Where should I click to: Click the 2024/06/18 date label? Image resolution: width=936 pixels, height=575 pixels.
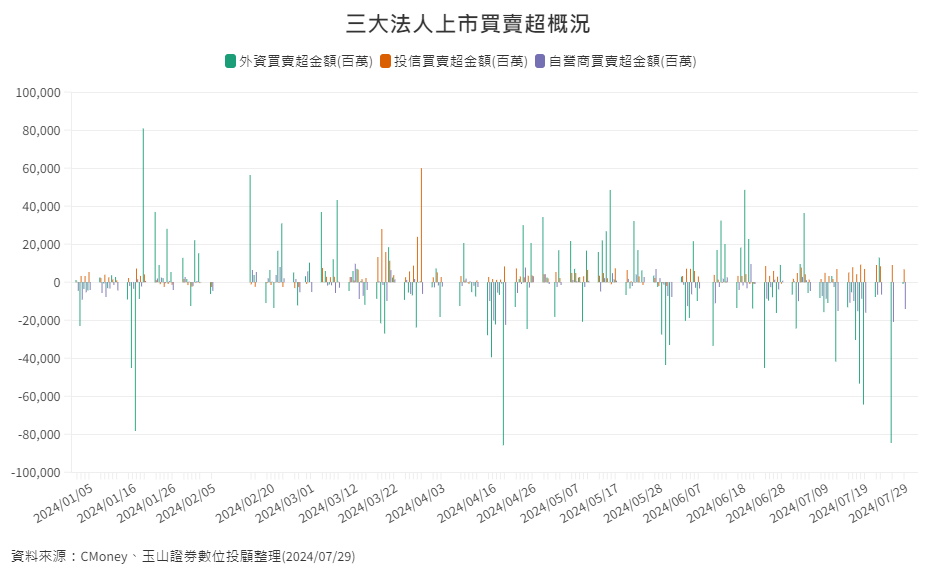click(x=717, y=504)
